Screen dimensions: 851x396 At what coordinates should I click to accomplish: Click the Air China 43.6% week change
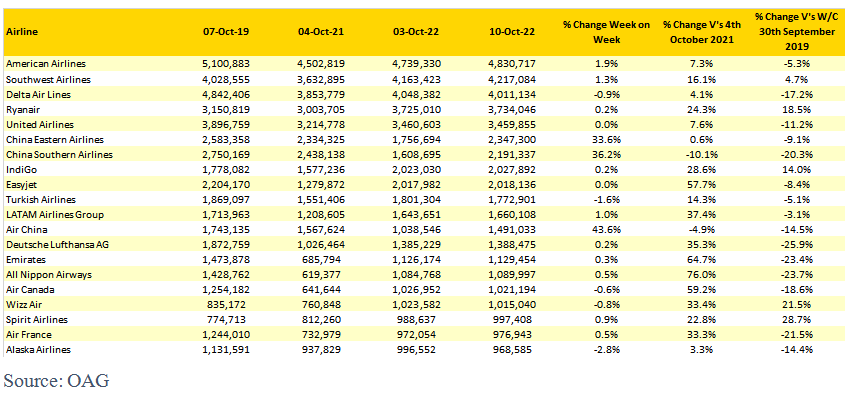tap(606, 229)
